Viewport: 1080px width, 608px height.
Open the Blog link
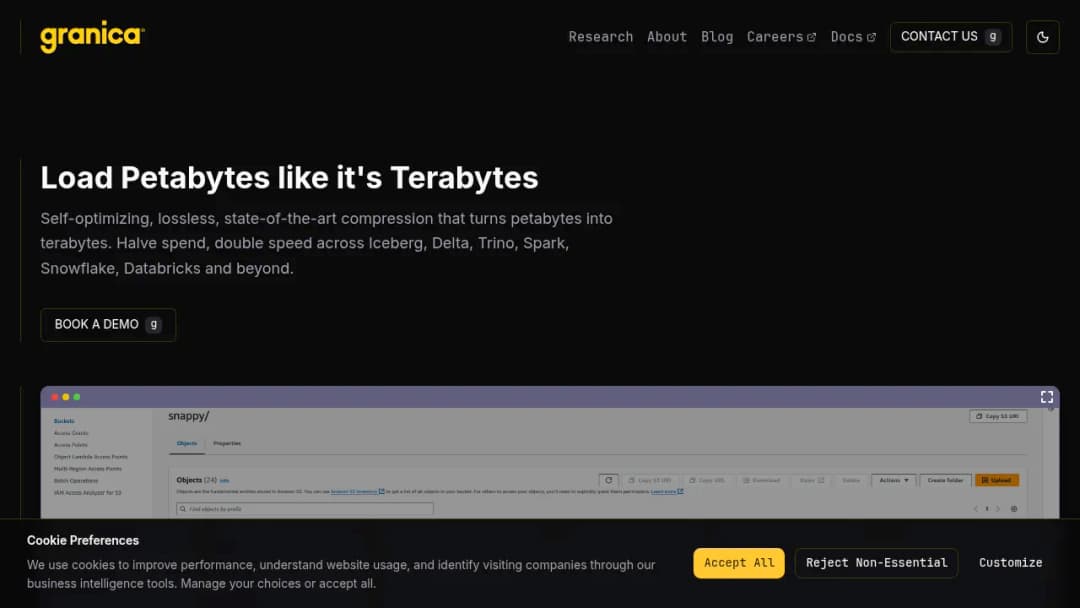coord(717,37)
